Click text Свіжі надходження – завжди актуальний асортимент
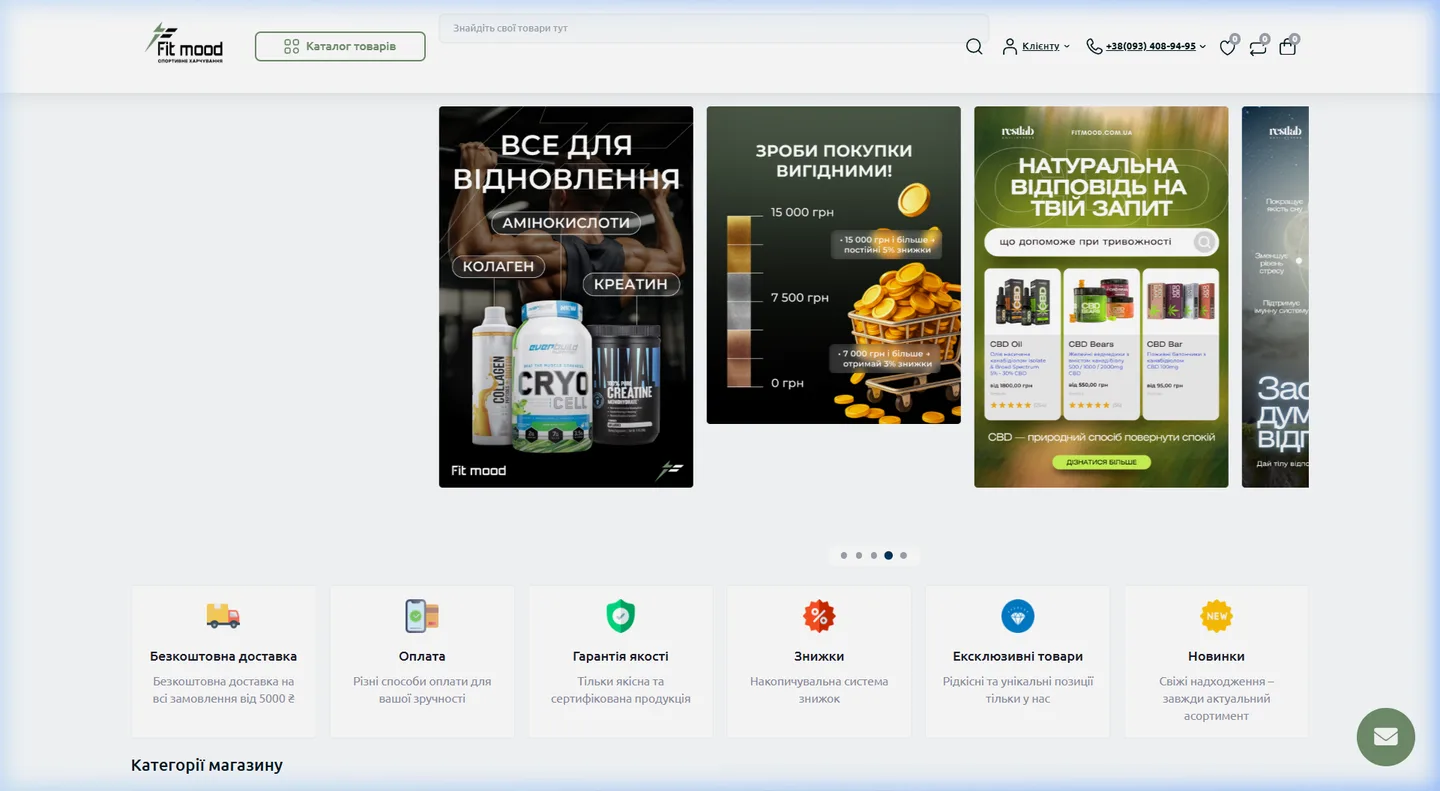 point(1216,699)
